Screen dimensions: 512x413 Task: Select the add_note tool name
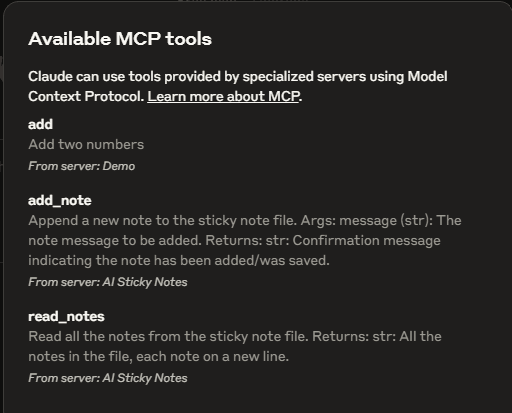60,201
